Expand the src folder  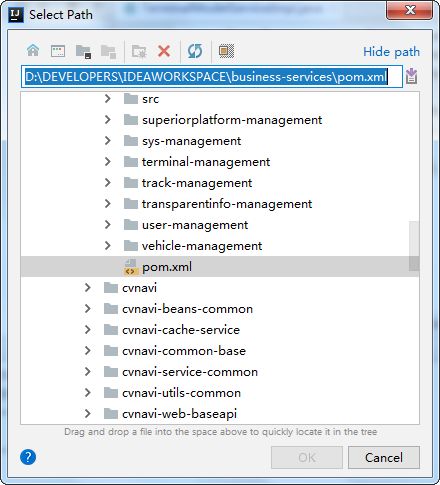pos(107,98)
